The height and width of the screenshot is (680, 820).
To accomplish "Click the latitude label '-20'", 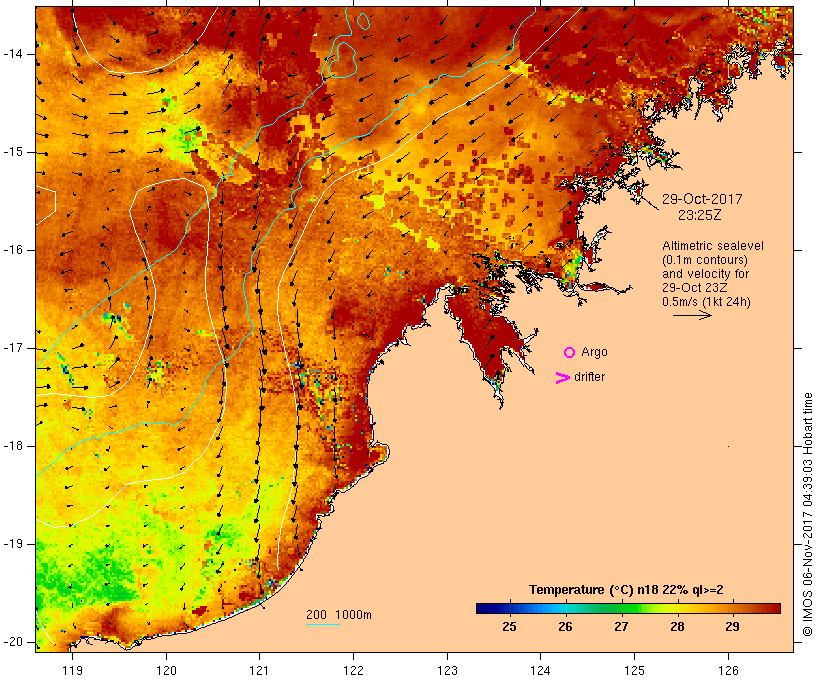I will point(13,642).
